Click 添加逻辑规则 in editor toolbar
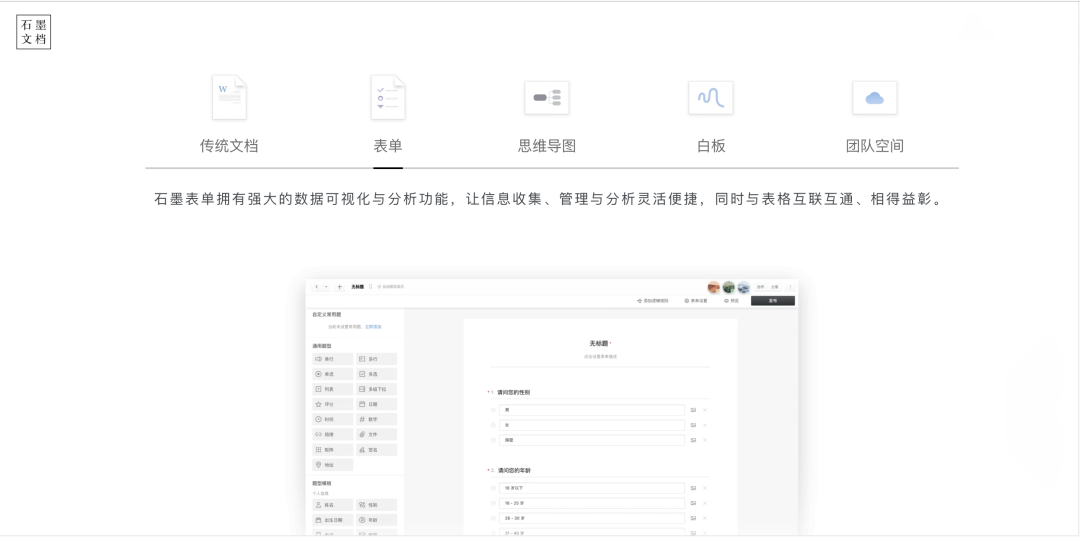 [652, 301]
